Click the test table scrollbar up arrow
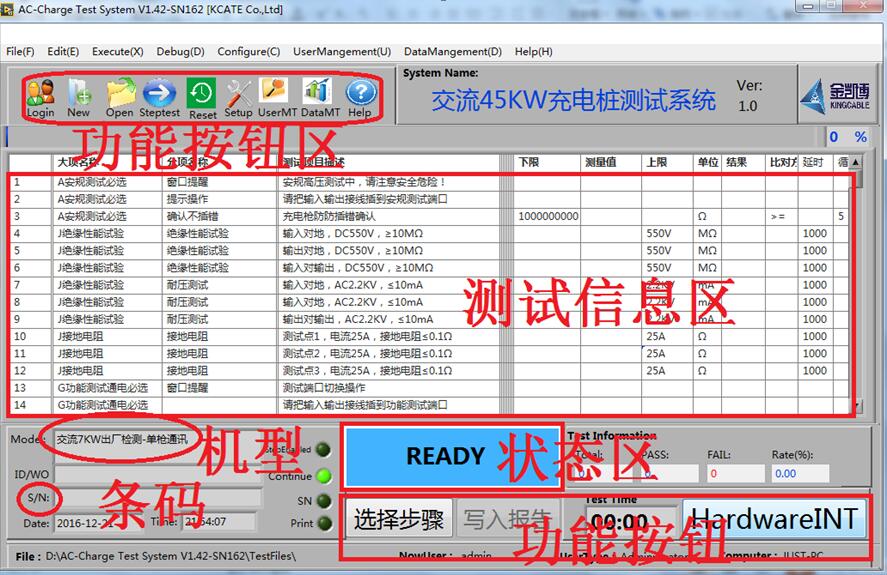Screen dimensions: 887x575 [x=855, y=162]
